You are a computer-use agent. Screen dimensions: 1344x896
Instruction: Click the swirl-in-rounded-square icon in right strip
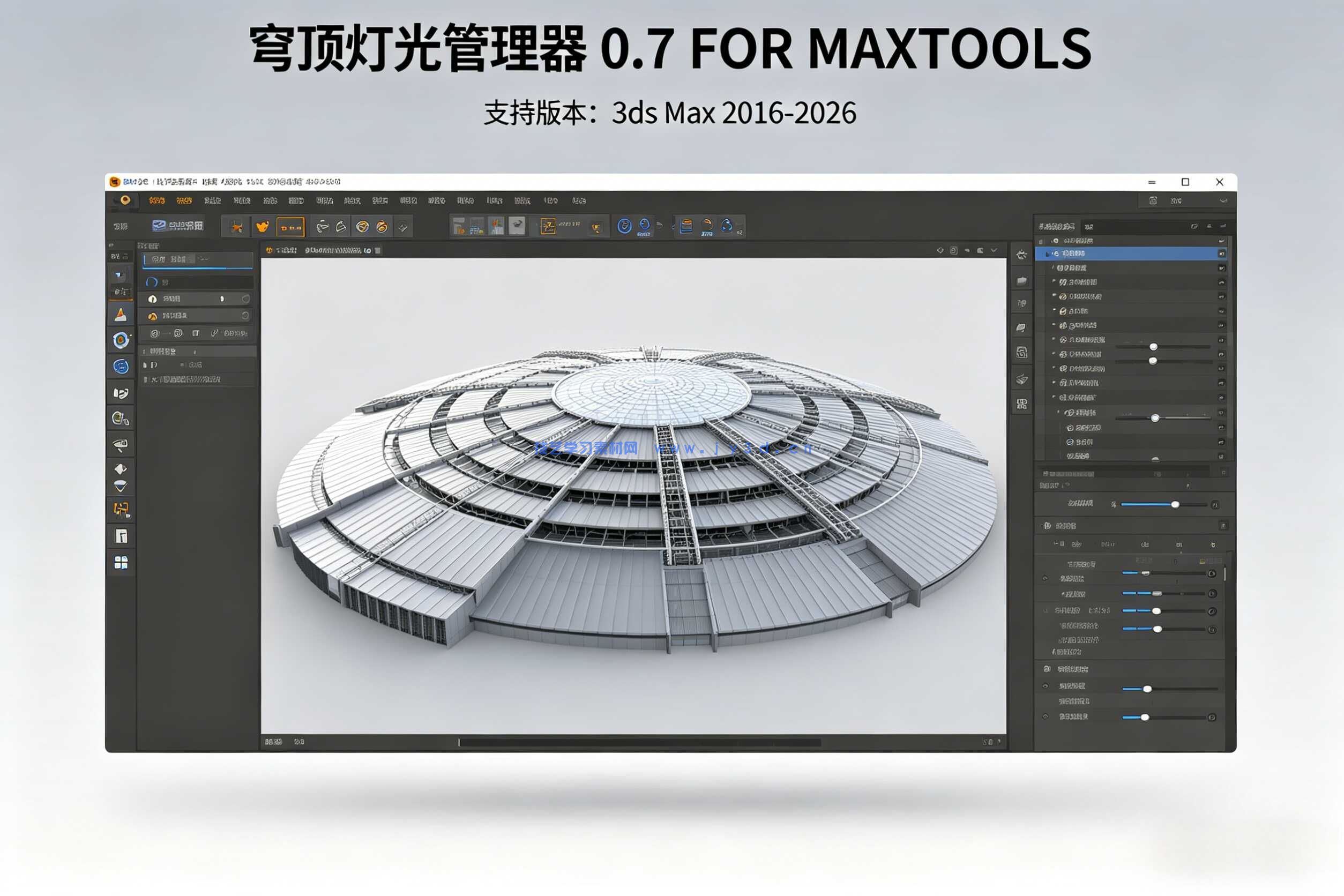point(1022,353)
